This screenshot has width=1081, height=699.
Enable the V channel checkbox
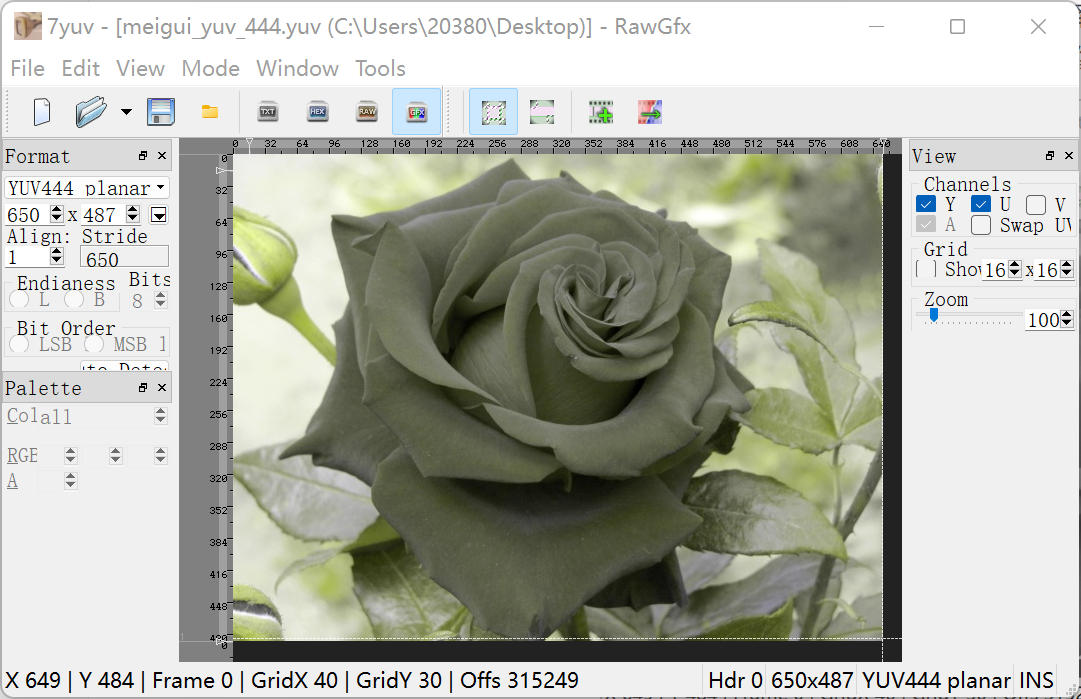(x=1035, y=204)
